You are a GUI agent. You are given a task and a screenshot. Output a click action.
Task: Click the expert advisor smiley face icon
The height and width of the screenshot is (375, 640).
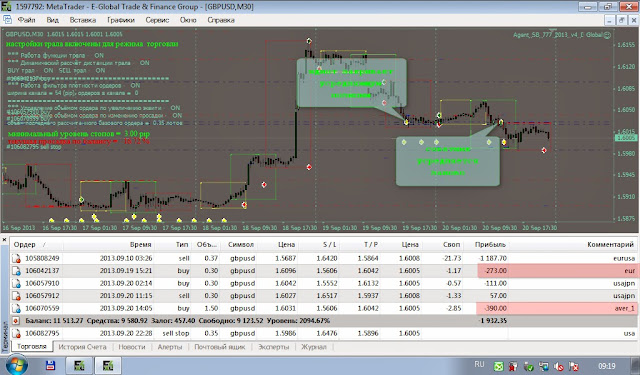click(607, 35)
